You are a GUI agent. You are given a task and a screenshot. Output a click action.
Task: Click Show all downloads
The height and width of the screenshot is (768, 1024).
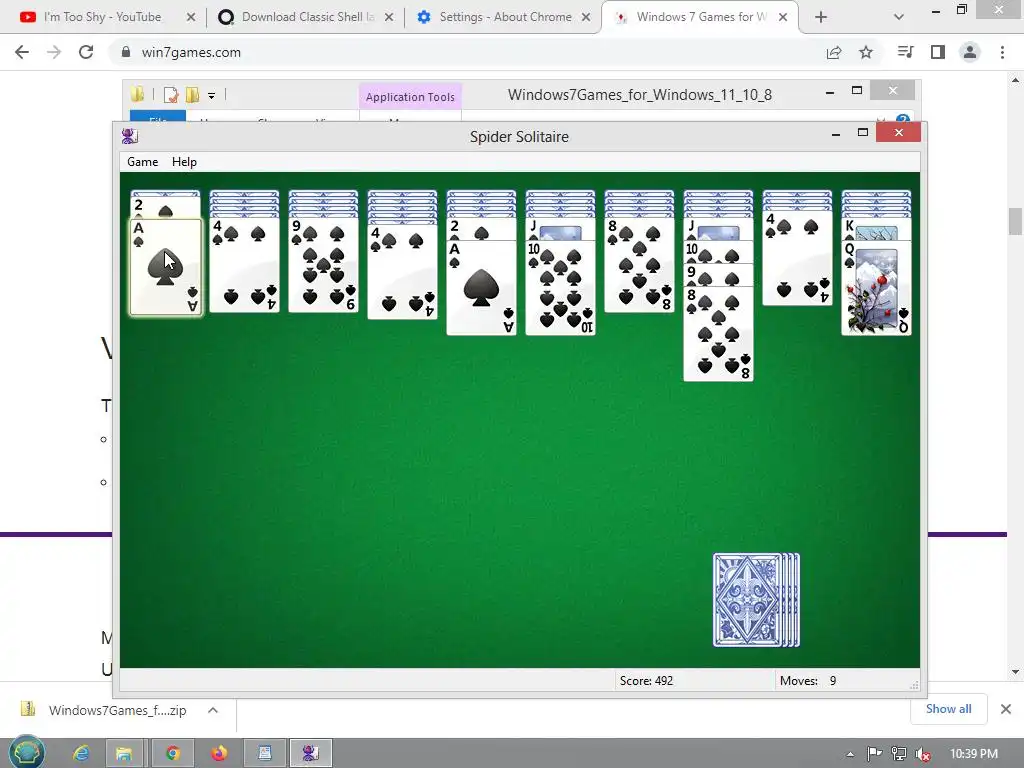pos(948,709)
